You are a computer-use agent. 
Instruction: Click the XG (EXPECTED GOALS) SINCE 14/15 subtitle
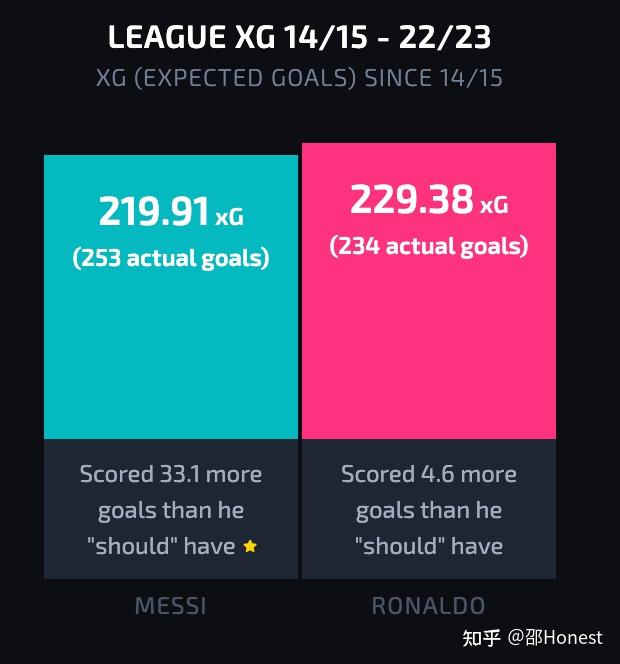pyautogui.click(x=299, y=78)
